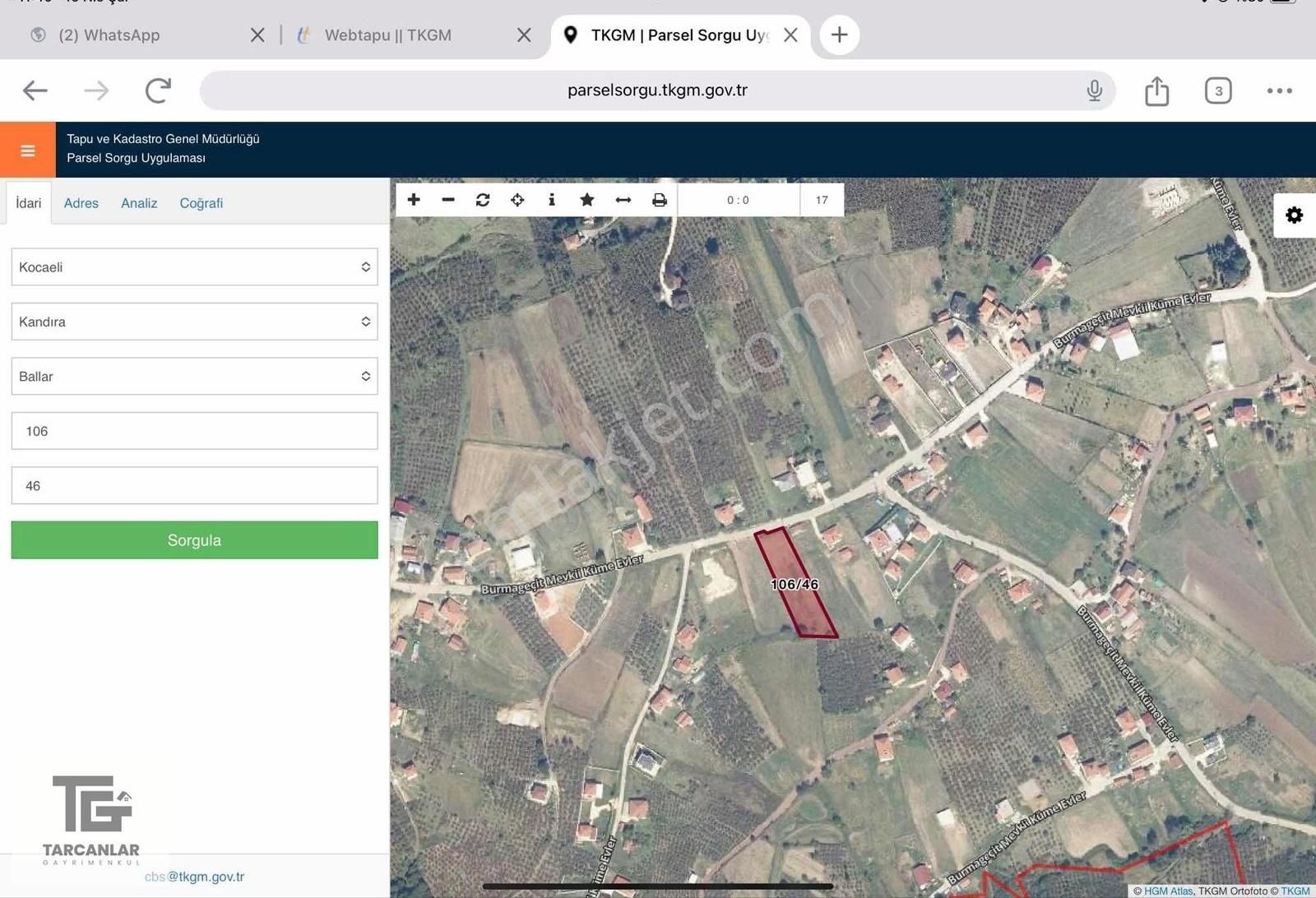The width and height of the screenshot is (1316, 898).
Task: Select the Adres tab
Action: click(81, 203)
